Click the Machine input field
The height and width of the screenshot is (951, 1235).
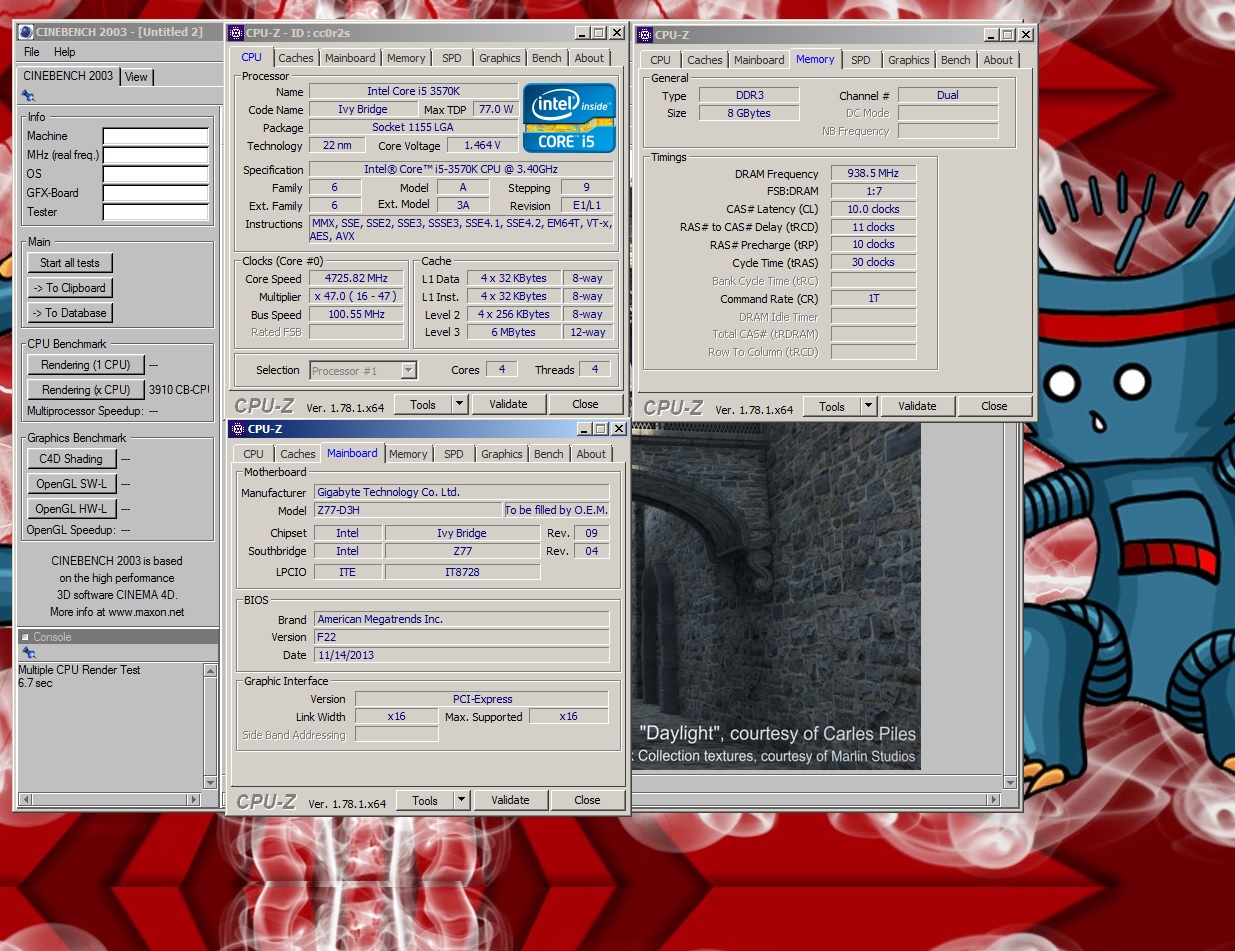pyautogui.click(x=155, y=136)
